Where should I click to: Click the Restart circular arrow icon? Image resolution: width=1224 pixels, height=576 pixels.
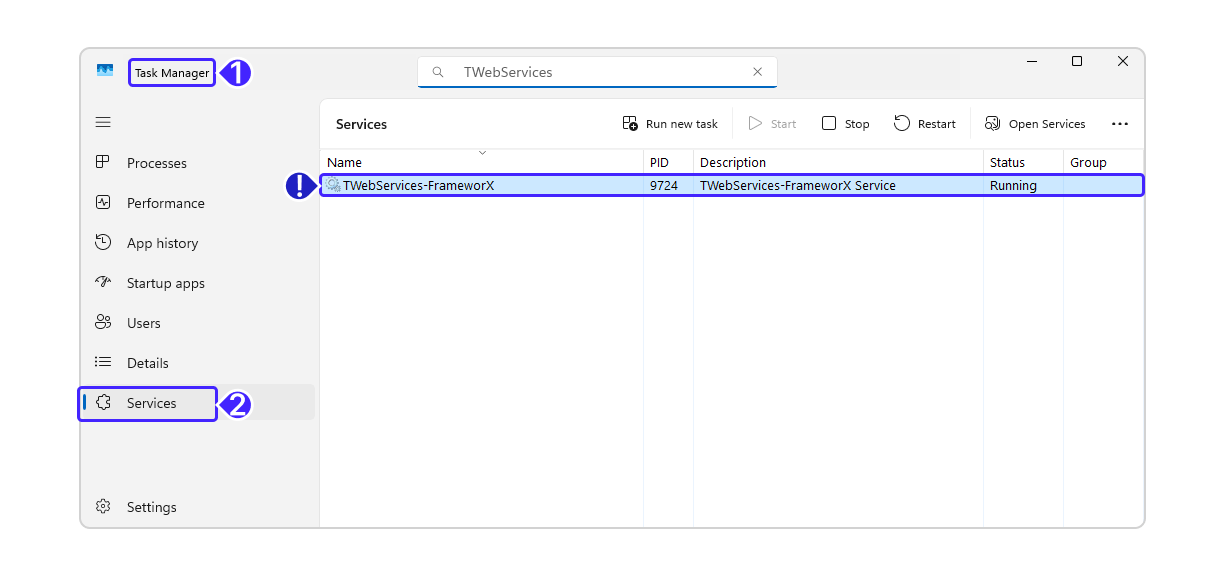pyautogui.click(x=902, y=123)
